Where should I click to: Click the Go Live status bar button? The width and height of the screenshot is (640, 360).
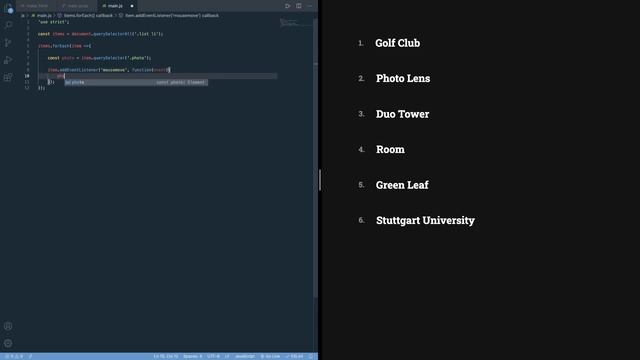point(270,356)
